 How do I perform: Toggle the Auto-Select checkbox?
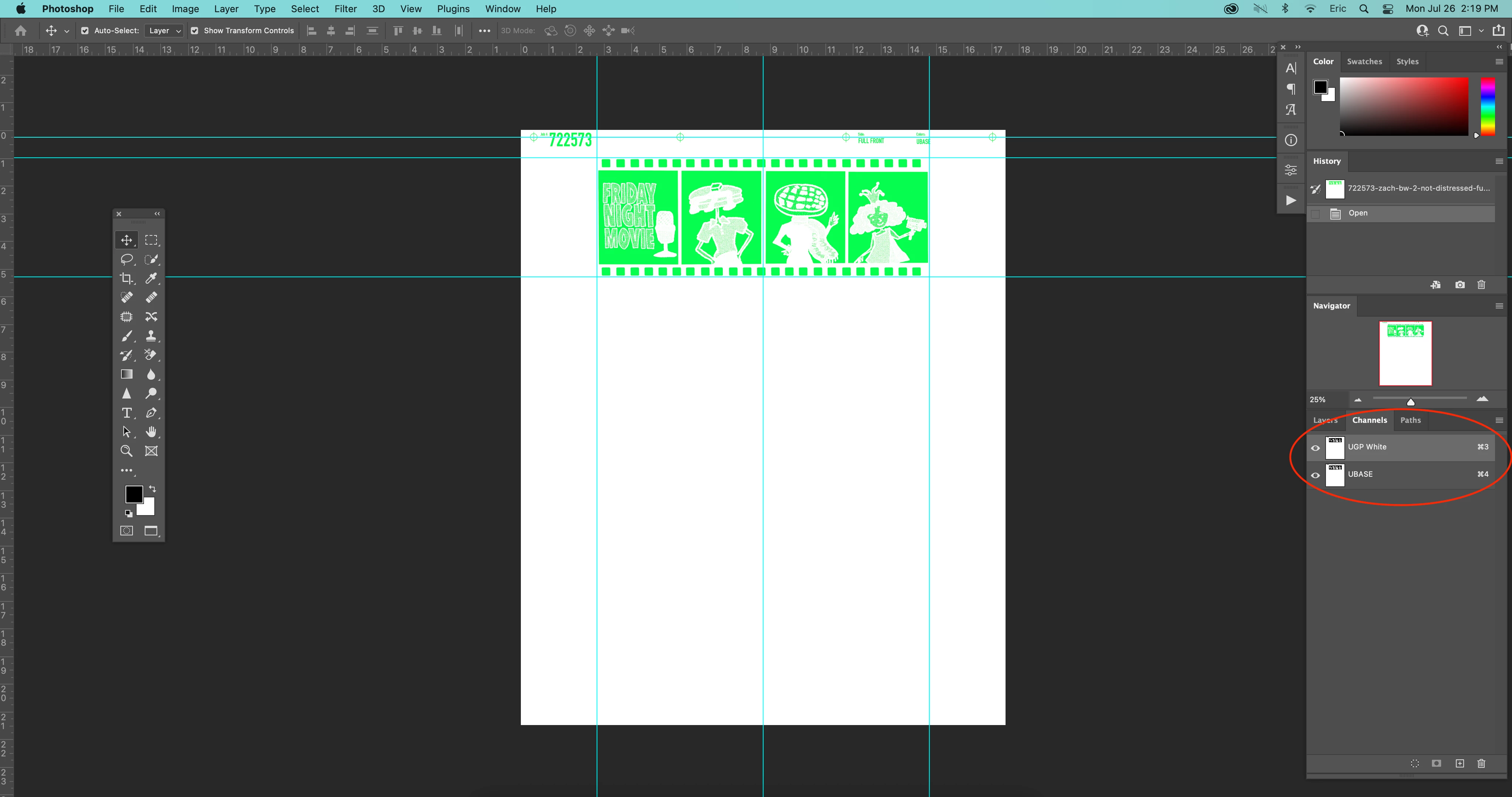85,31
